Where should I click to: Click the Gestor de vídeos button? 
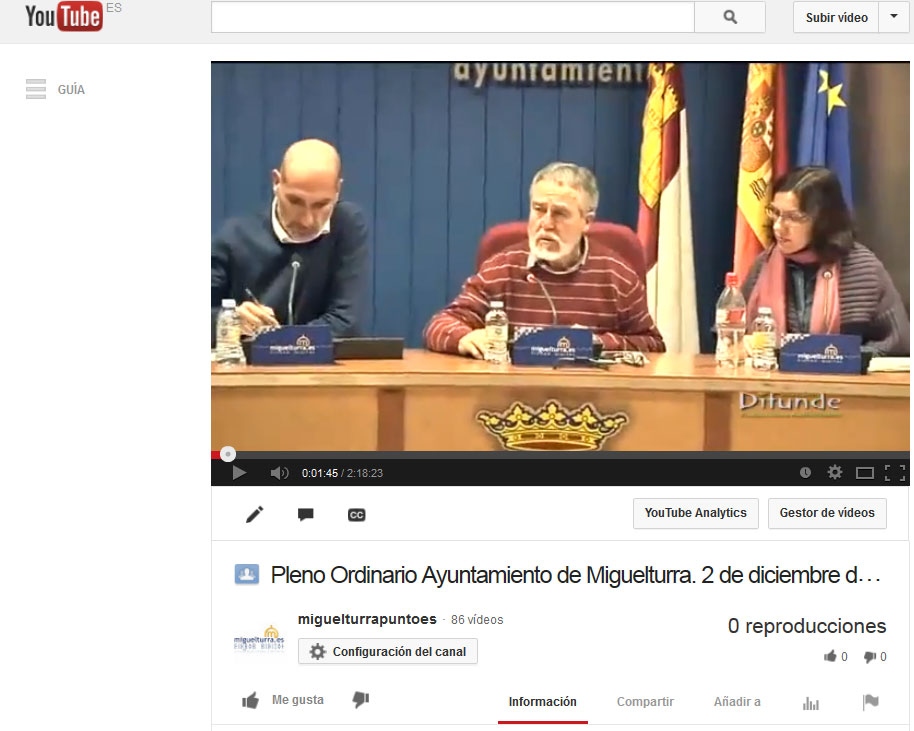[x=827, y=513]
